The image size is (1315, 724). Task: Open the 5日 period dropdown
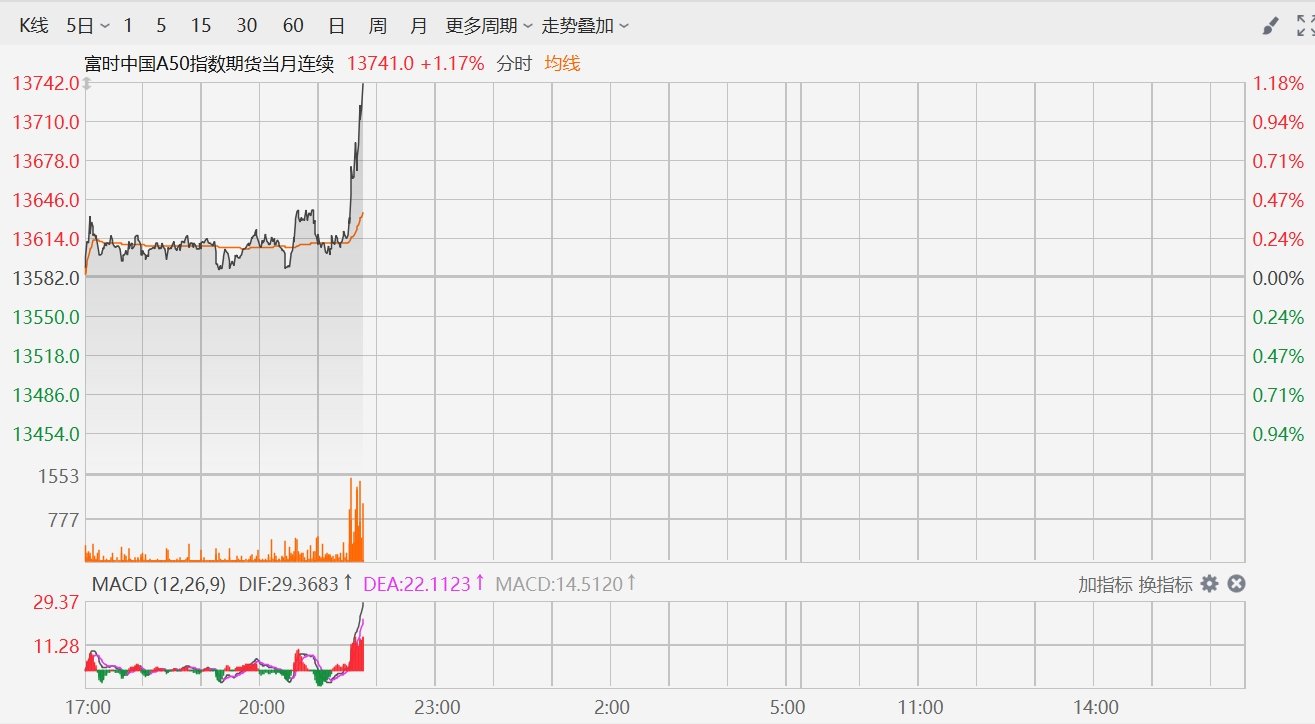coord(88,26)
